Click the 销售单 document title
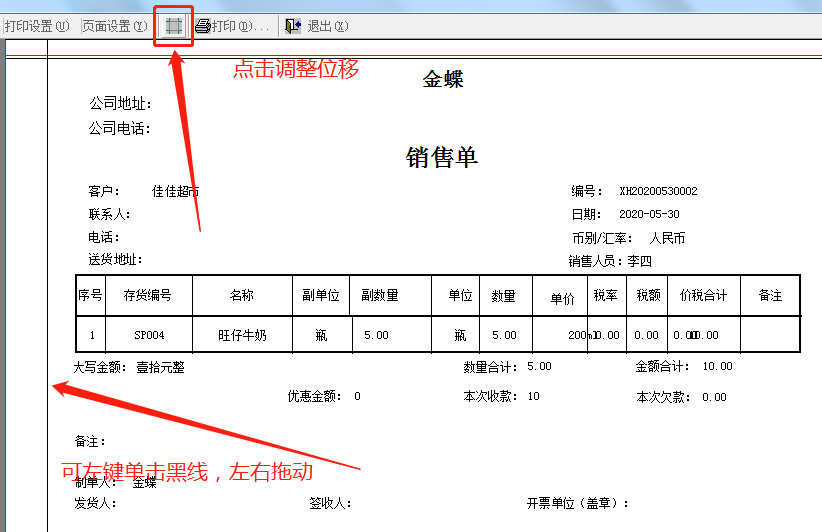822x532 pixels. (442, 157)
